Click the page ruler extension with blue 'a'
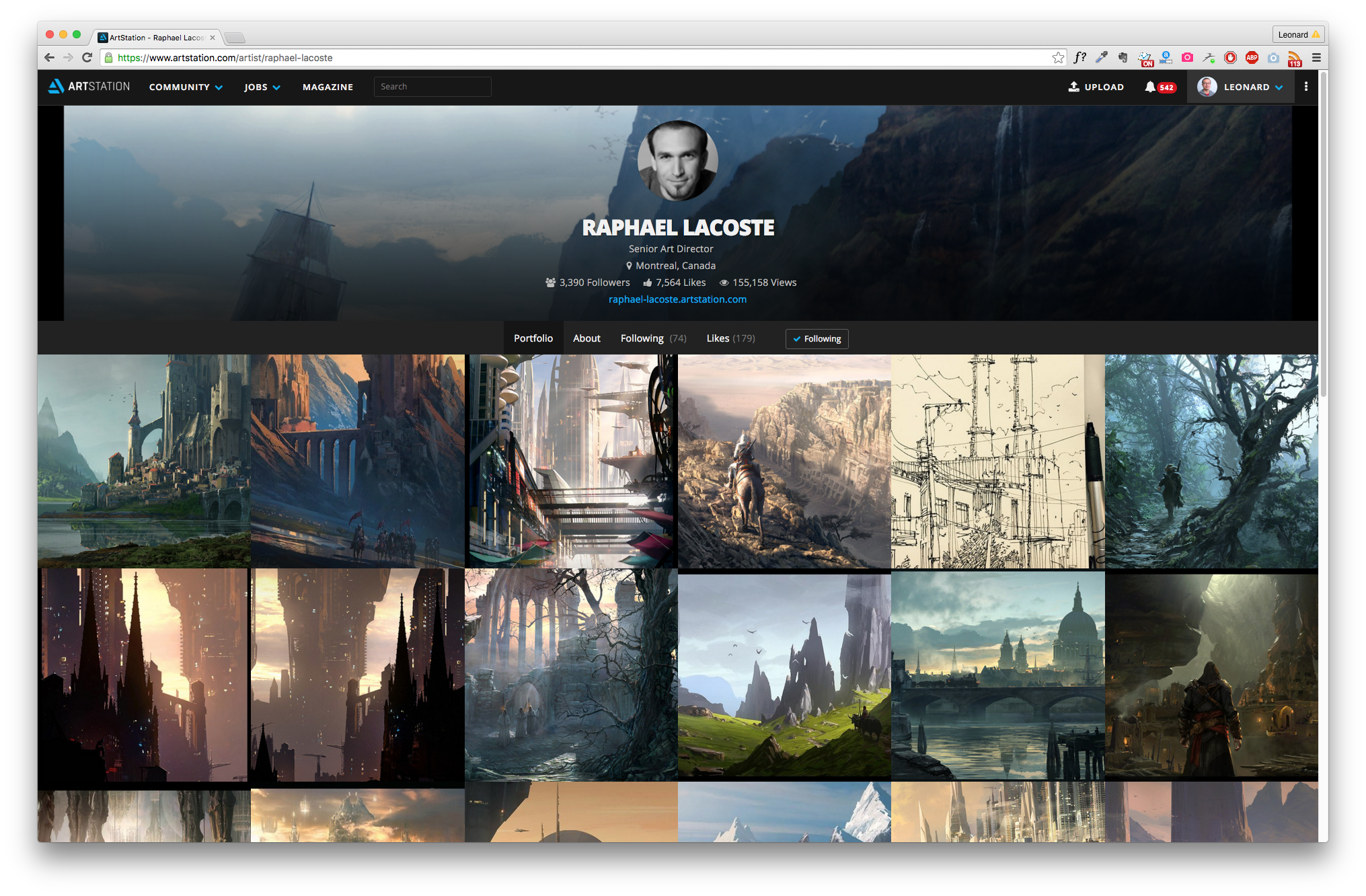 [1166, 58]
